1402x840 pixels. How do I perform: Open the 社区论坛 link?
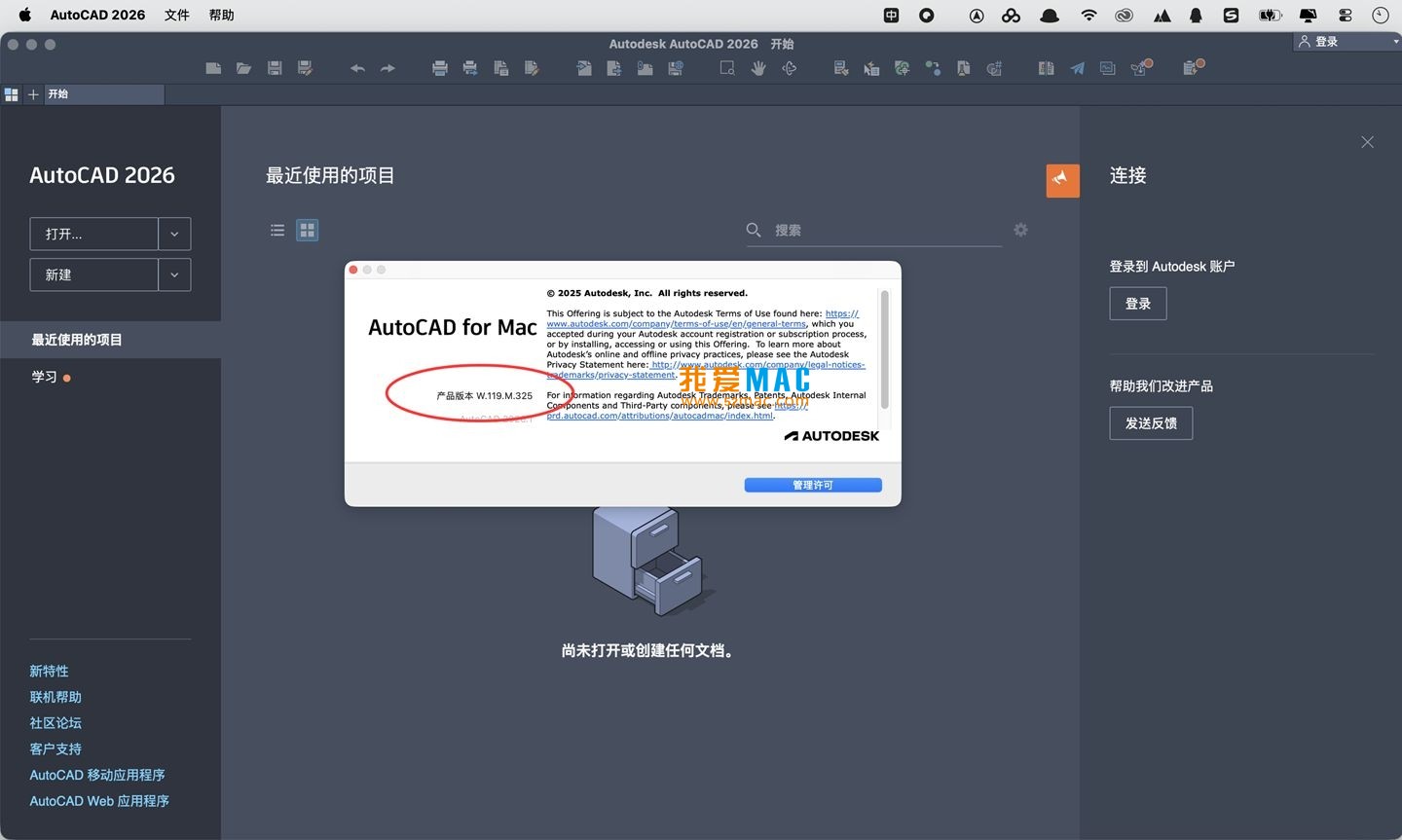pos(55,722)
